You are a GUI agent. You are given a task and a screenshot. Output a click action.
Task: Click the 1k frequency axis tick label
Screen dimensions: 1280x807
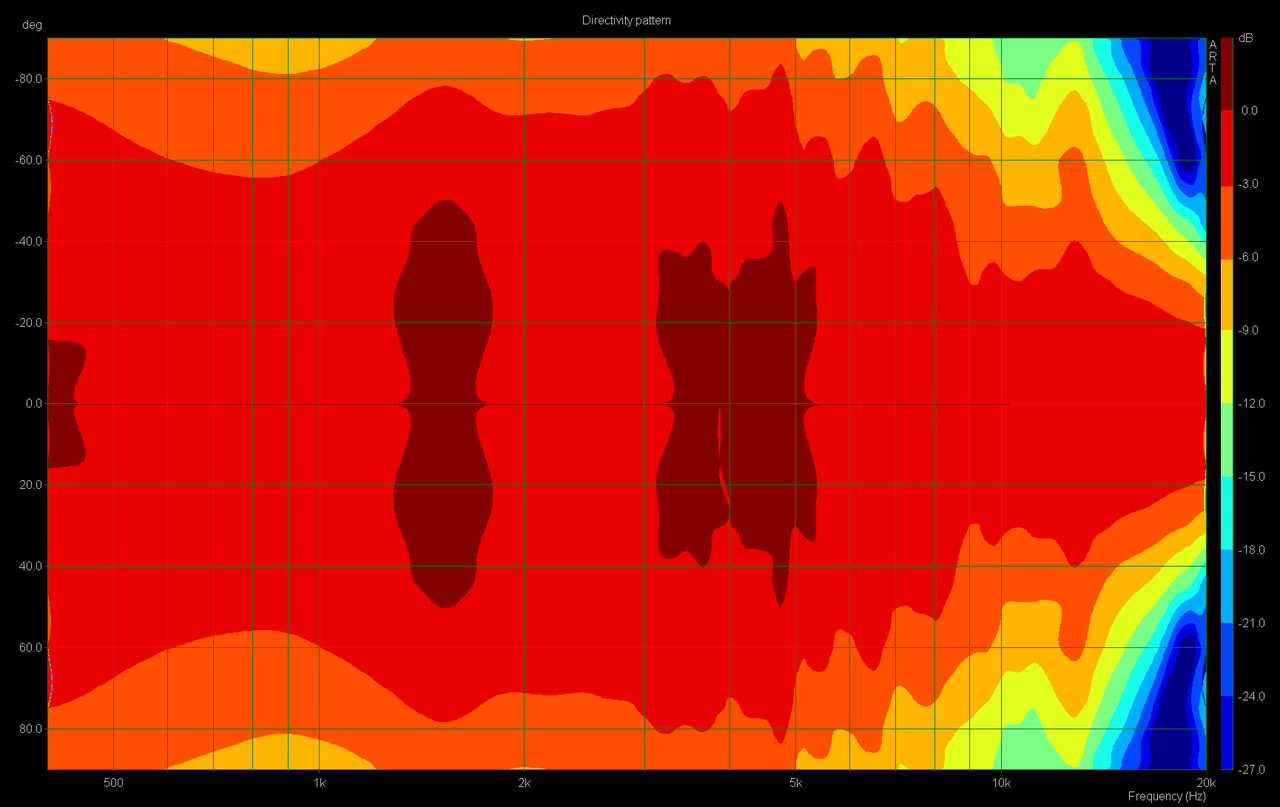[319, 781]
